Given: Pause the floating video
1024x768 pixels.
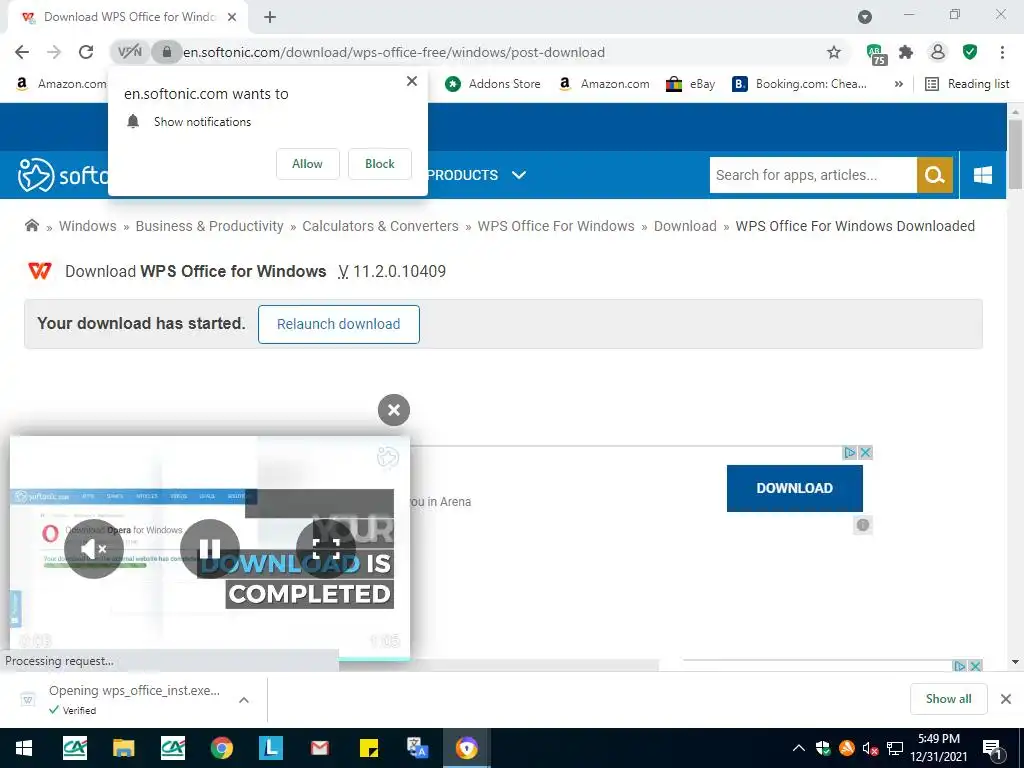Looking at the screenshot, I should click(x=210, y=549).
